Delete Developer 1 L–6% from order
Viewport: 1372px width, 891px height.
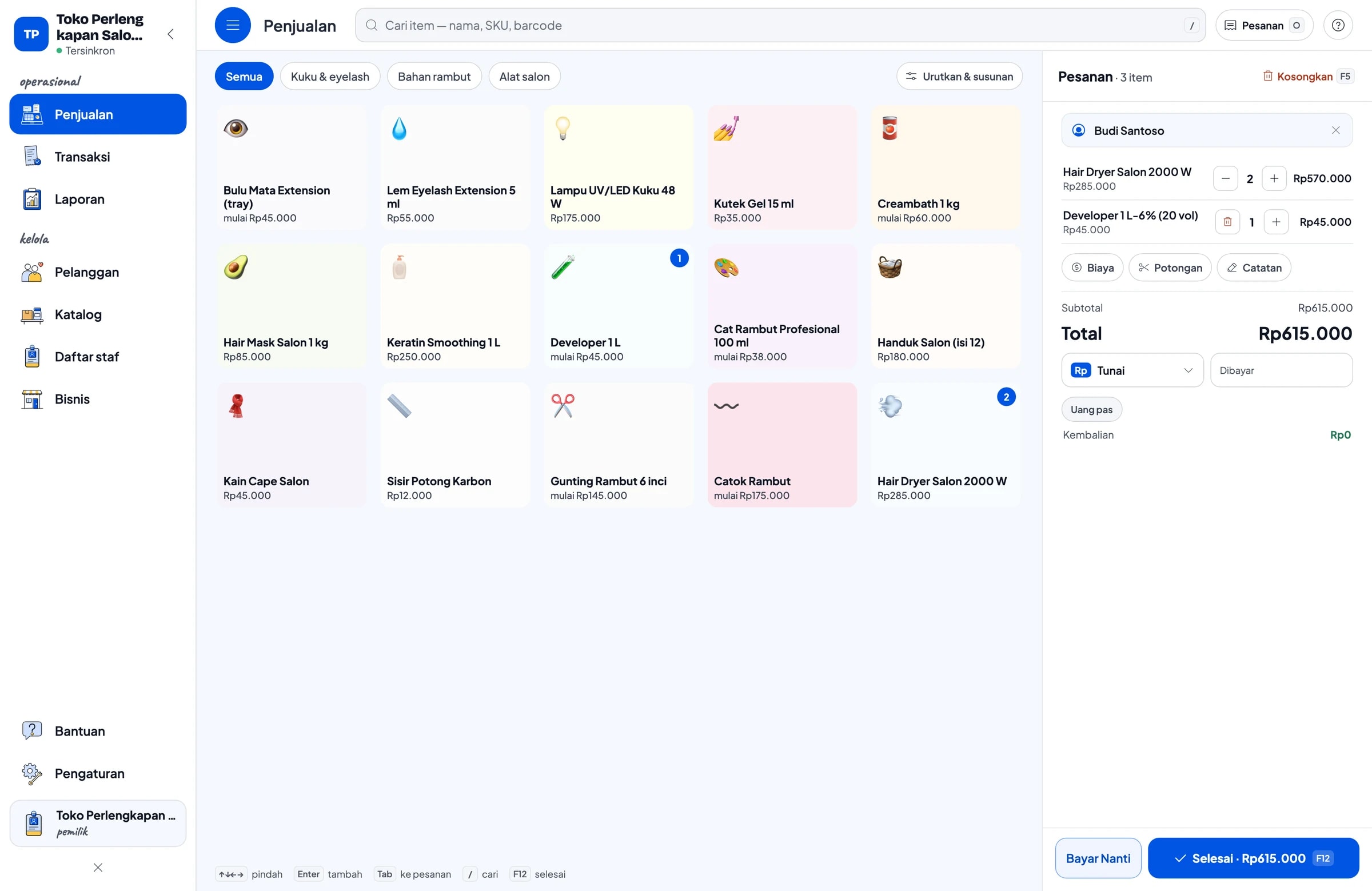point(1227,222)
